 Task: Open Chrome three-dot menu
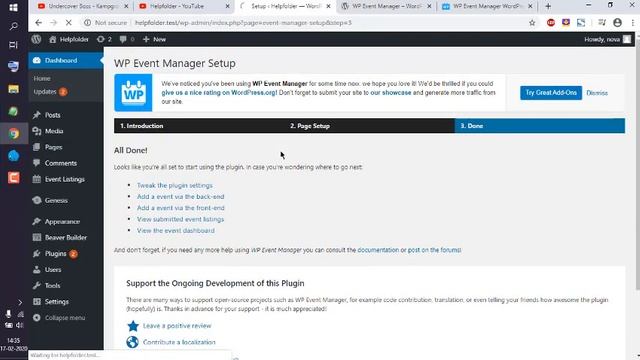click(x=633, y=23)
